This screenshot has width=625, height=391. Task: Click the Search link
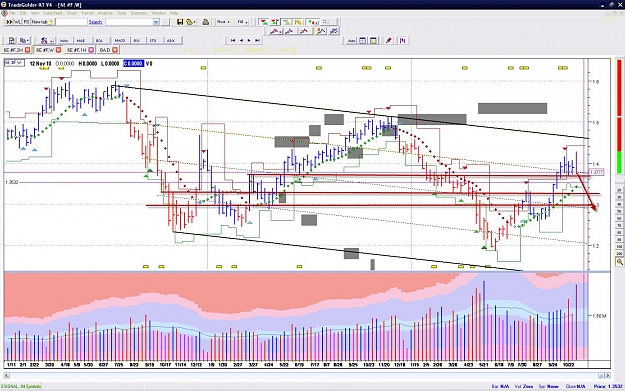95,22
